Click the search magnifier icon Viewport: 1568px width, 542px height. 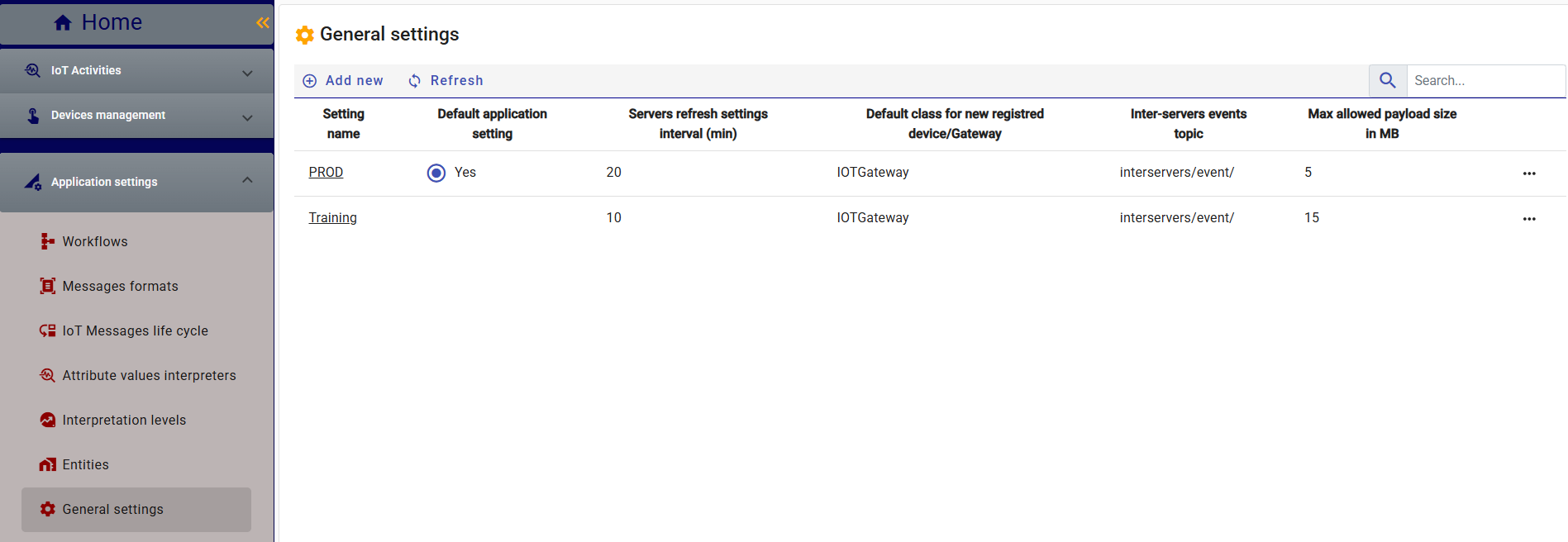coord(1387,80)
